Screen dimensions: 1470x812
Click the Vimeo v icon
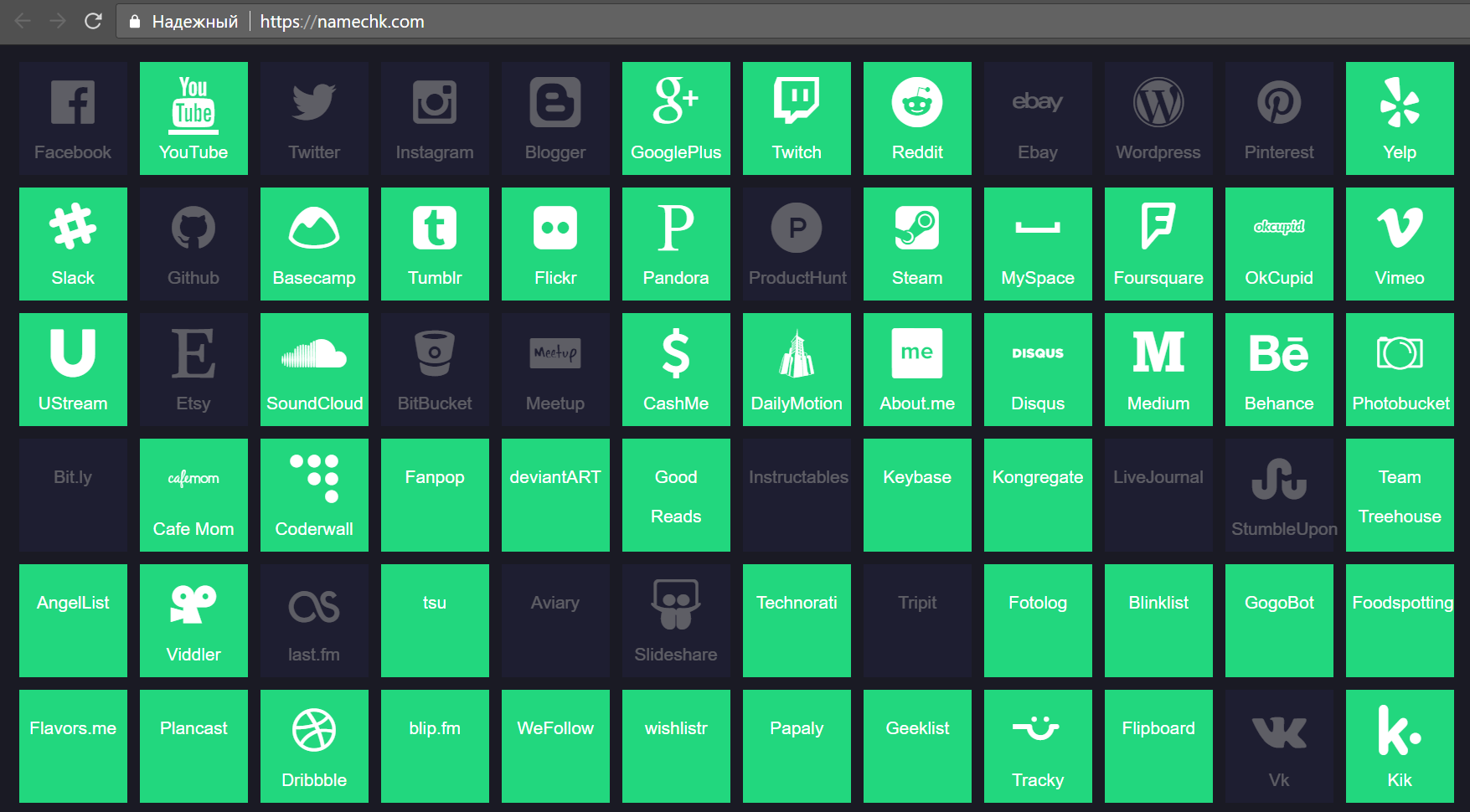[x=1400, y=228]
